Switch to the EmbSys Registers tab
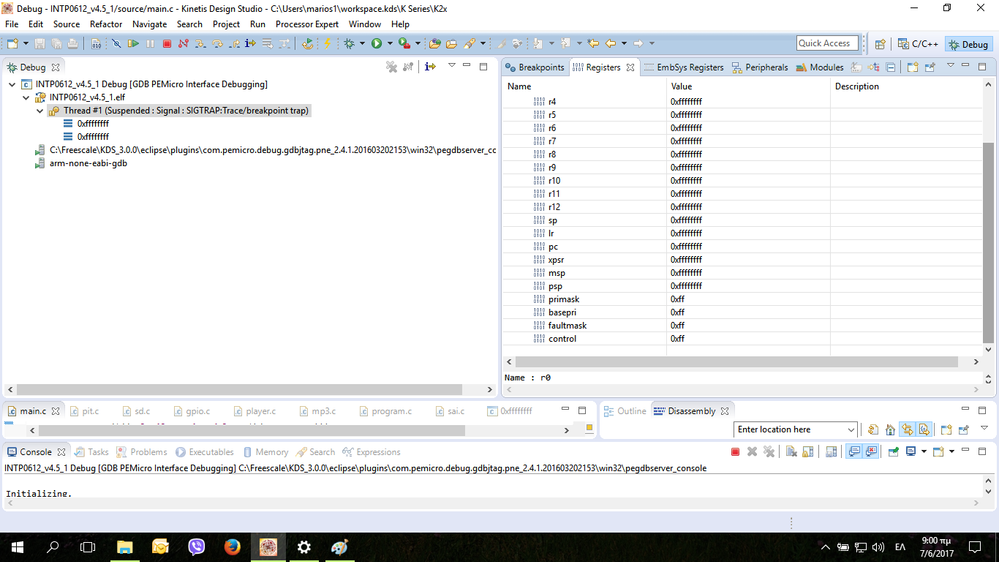 point(684,68)
